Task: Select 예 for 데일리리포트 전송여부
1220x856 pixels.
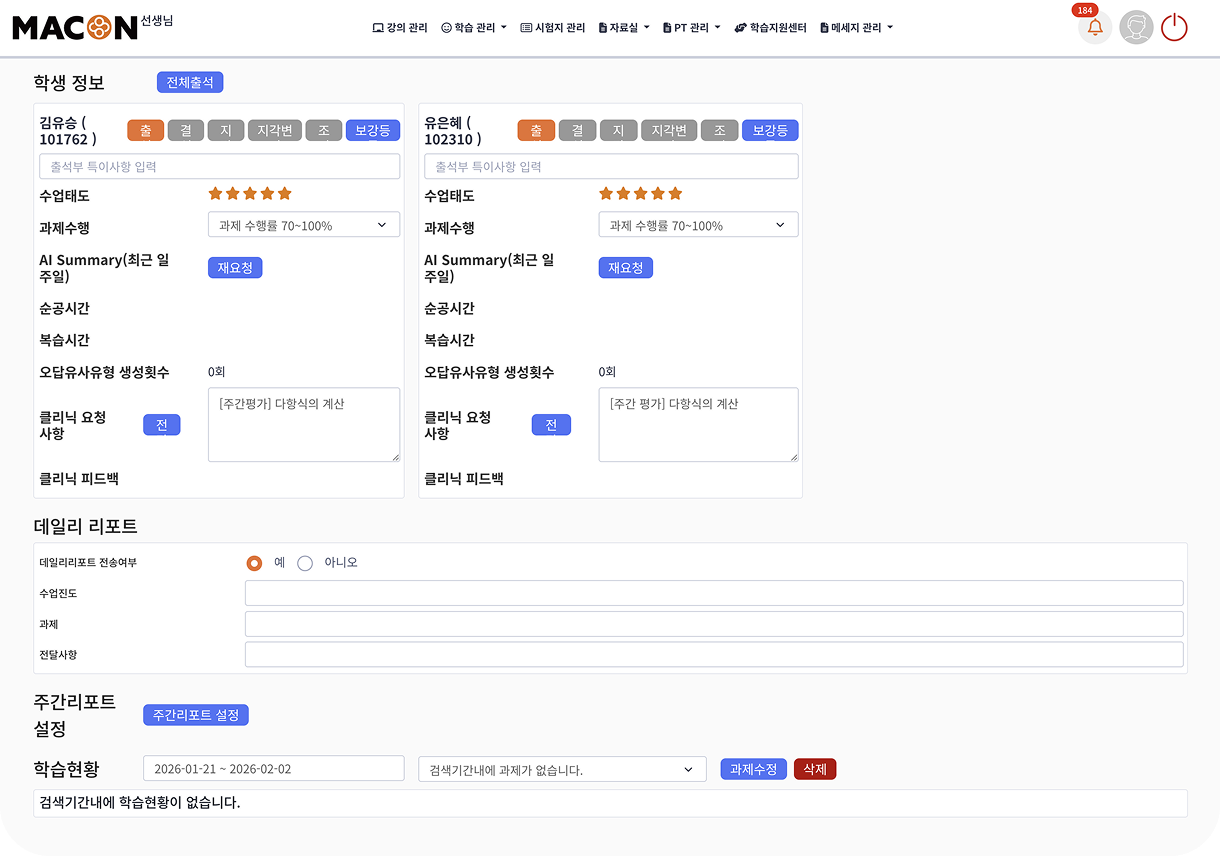Action: tap(255, 563)
